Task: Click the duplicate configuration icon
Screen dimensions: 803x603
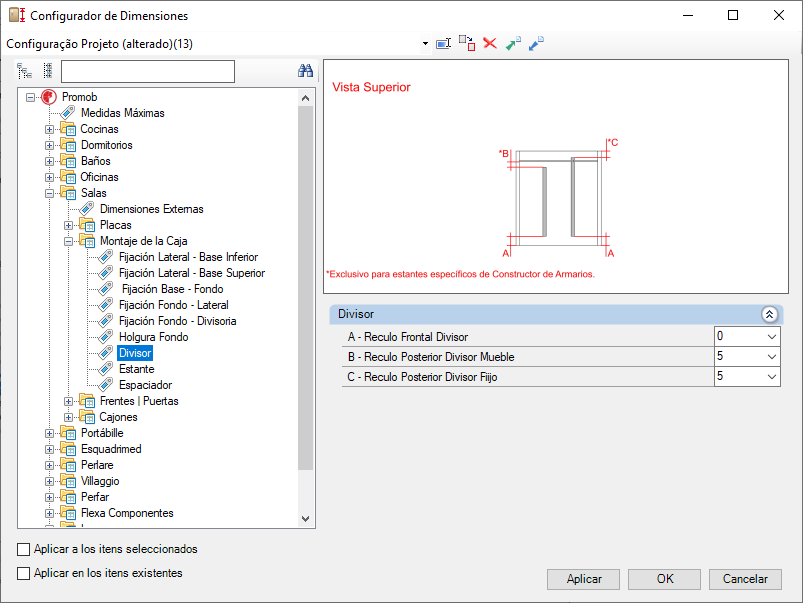Action: [467, 43]
